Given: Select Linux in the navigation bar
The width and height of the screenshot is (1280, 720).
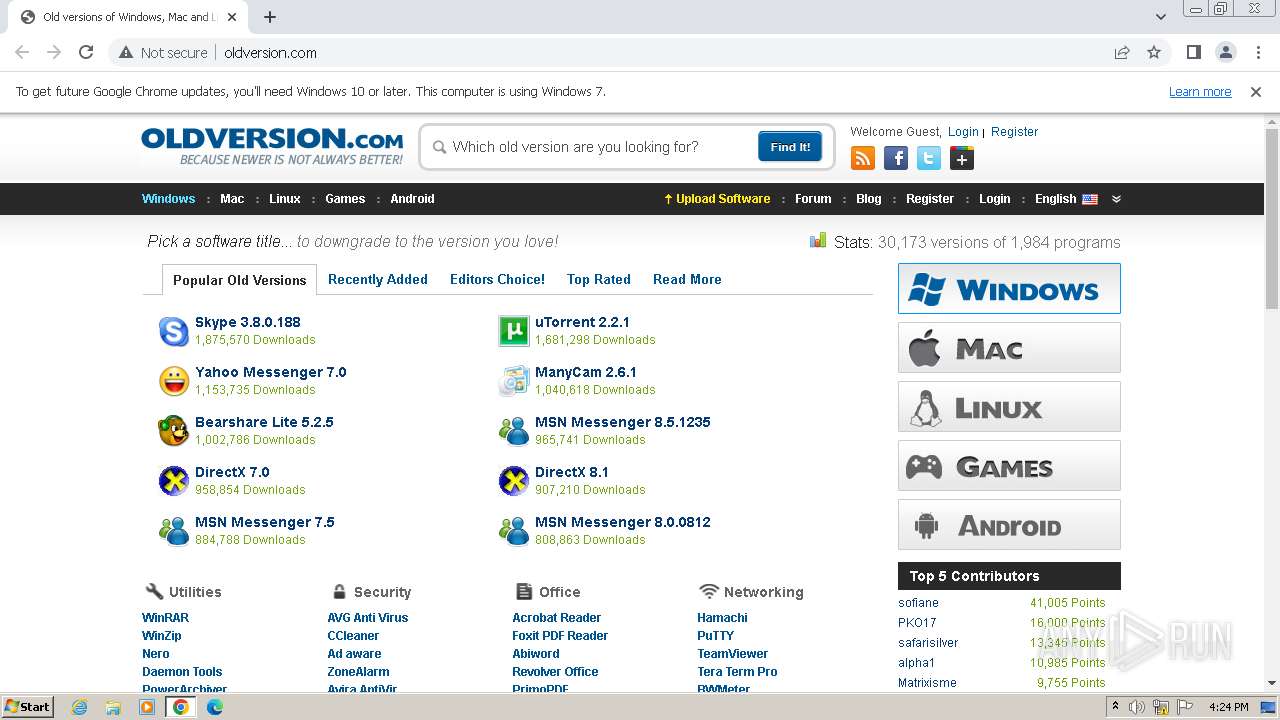Looking at the screenshot, I should (x=285, y=199).
